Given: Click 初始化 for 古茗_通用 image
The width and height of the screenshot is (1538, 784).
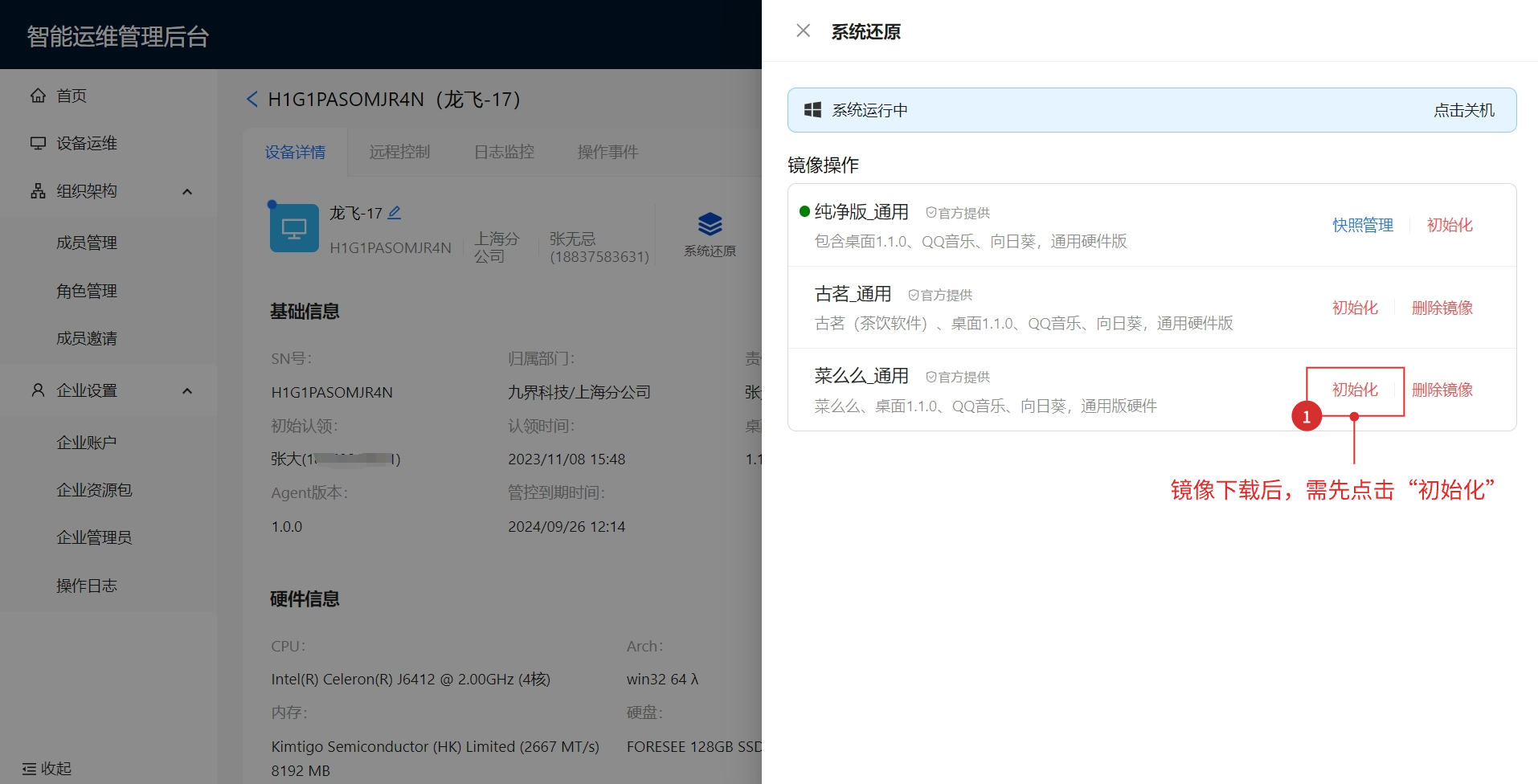Looking at the screenshot, I should (1355, 308).
